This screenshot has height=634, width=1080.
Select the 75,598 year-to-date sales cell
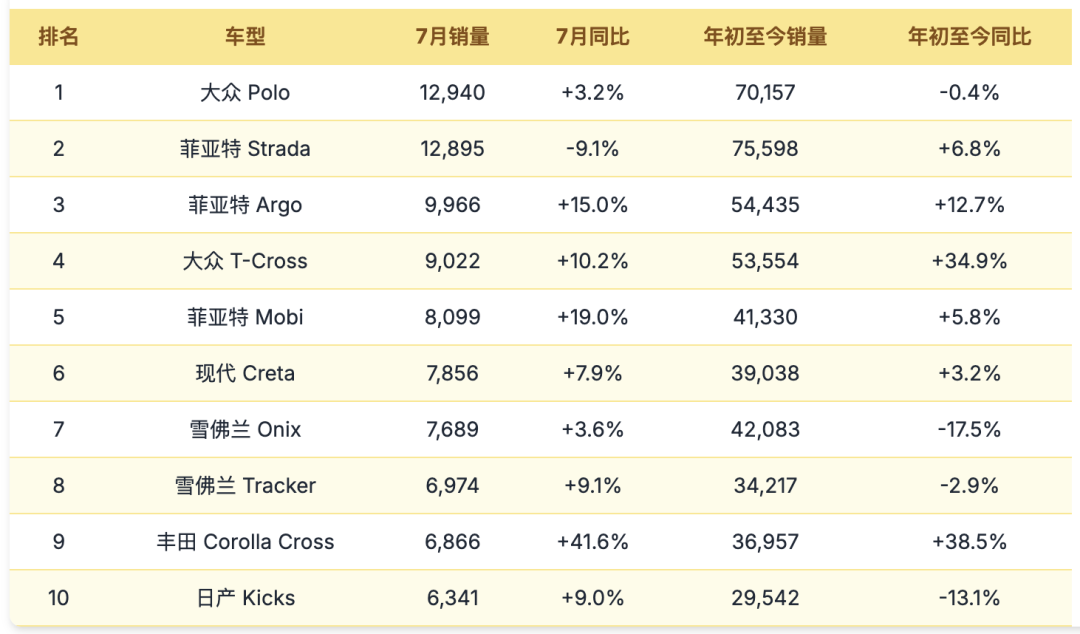(765, 149)
